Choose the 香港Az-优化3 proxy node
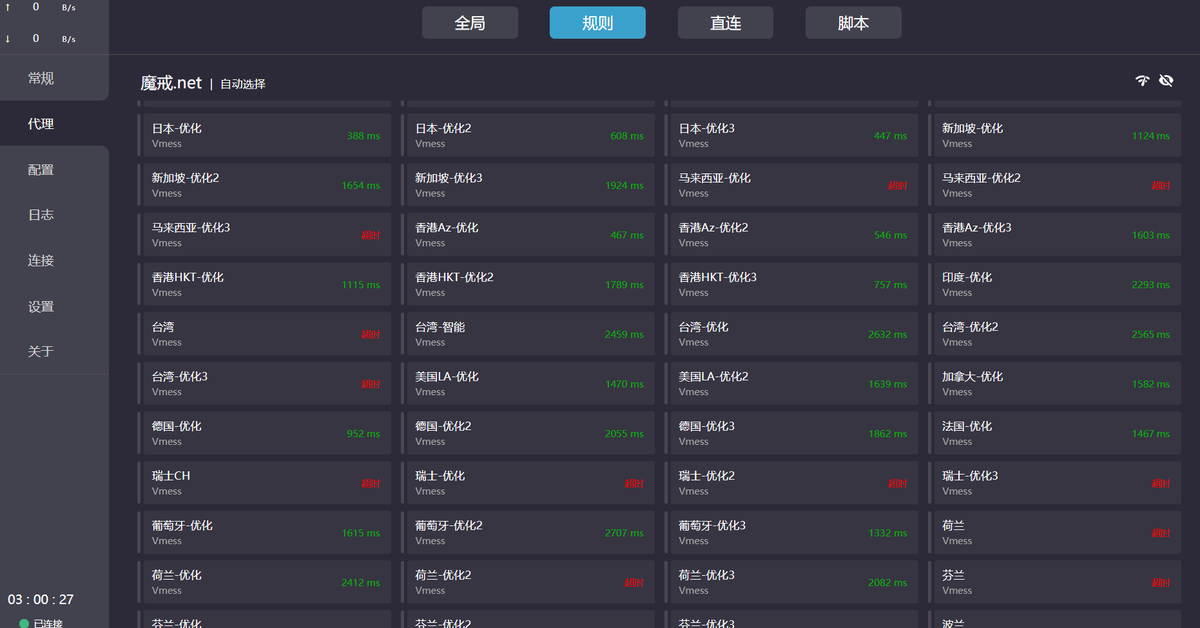This screenshot has height=628, width=1200. [1054, 234]
